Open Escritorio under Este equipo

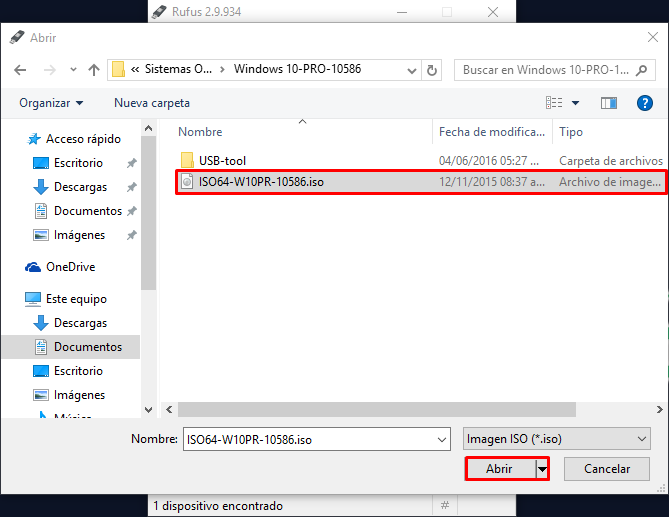coord(78,371)
